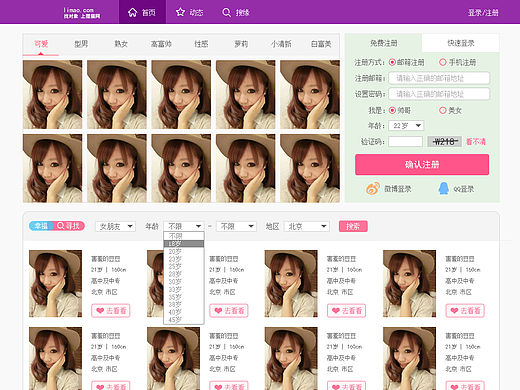Select the 快速登录 tab
The image size is (520, 390).
461,43
